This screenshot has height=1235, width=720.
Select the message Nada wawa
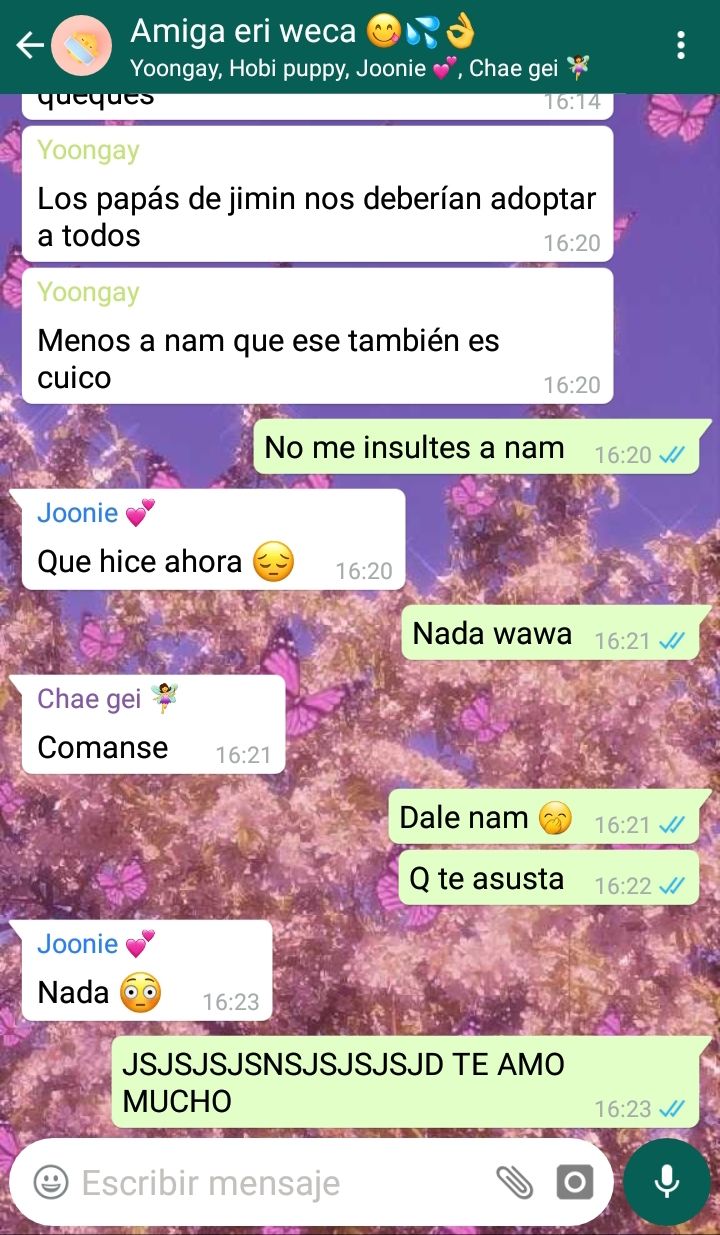click(x=550, y=634)
